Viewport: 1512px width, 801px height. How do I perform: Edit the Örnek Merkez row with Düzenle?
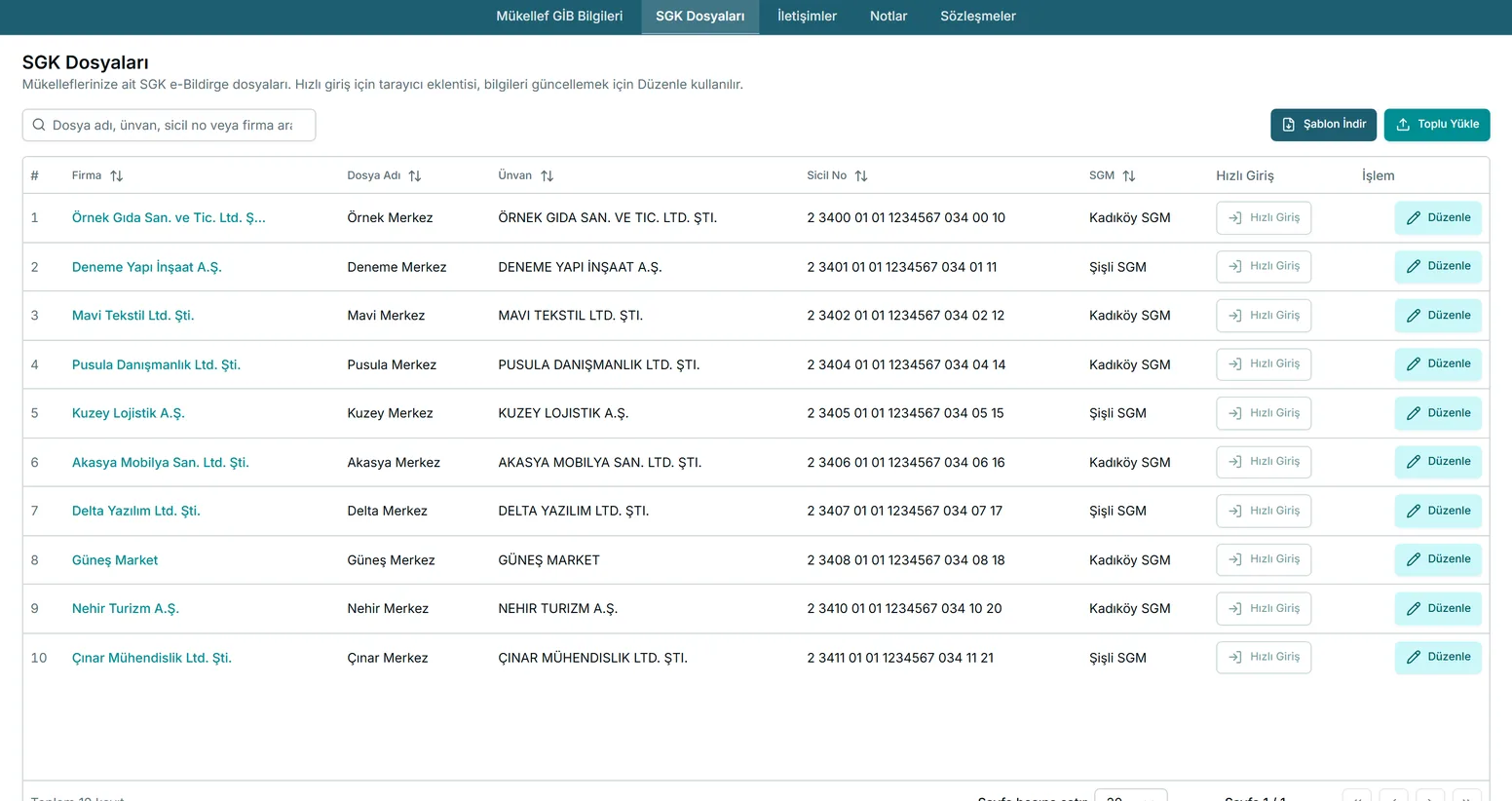[x=1438, y=218]
